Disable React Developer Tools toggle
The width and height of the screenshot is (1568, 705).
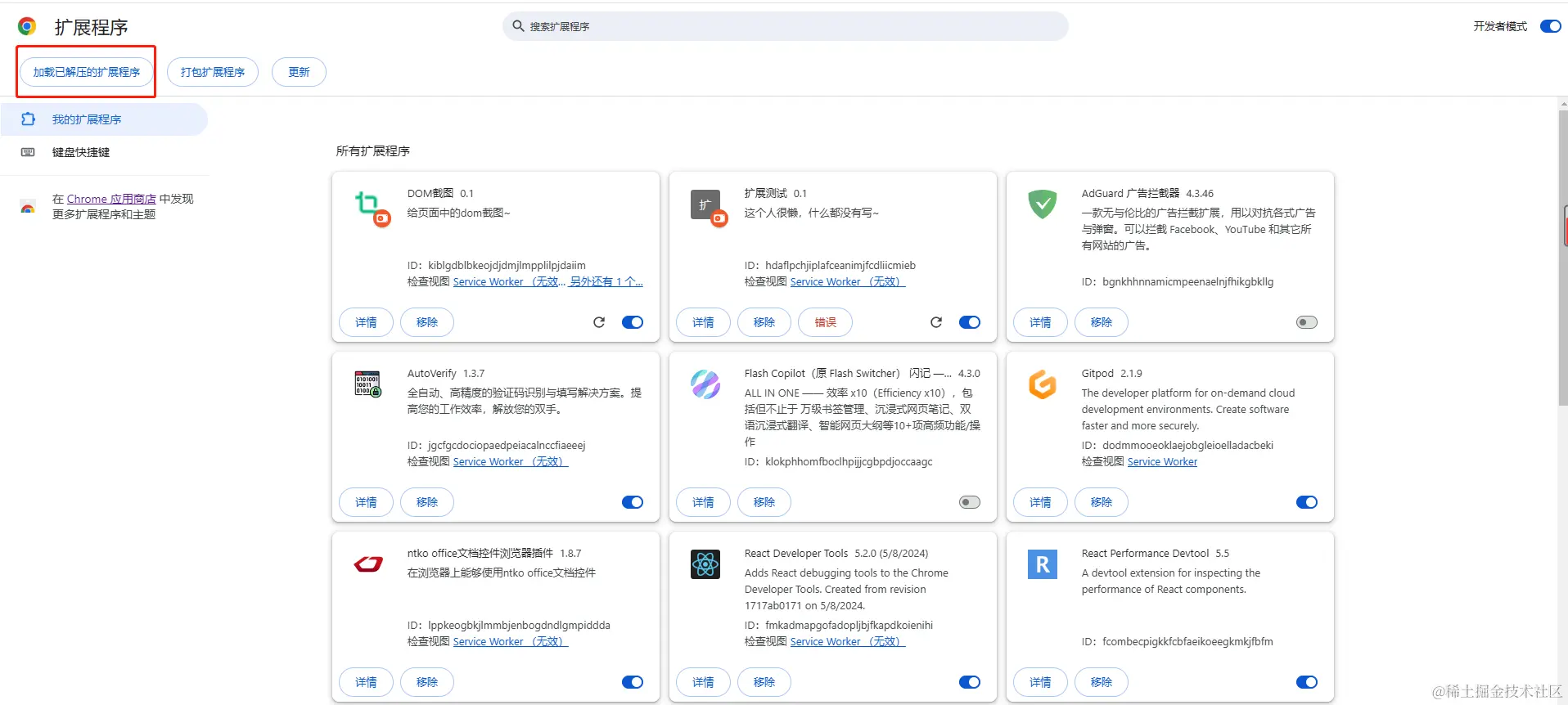click(x=970, y=682)
